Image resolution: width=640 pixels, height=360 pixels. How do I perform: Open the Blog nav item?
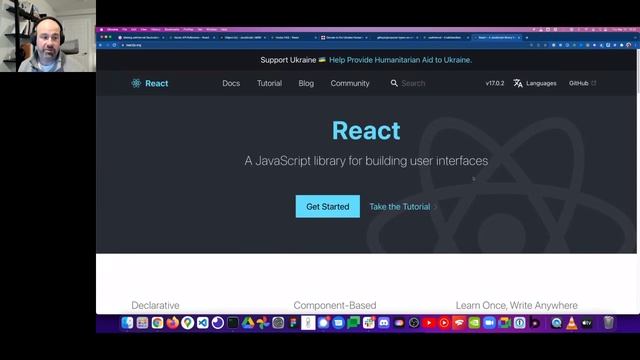pyautogui.click(x=306, y=83)
